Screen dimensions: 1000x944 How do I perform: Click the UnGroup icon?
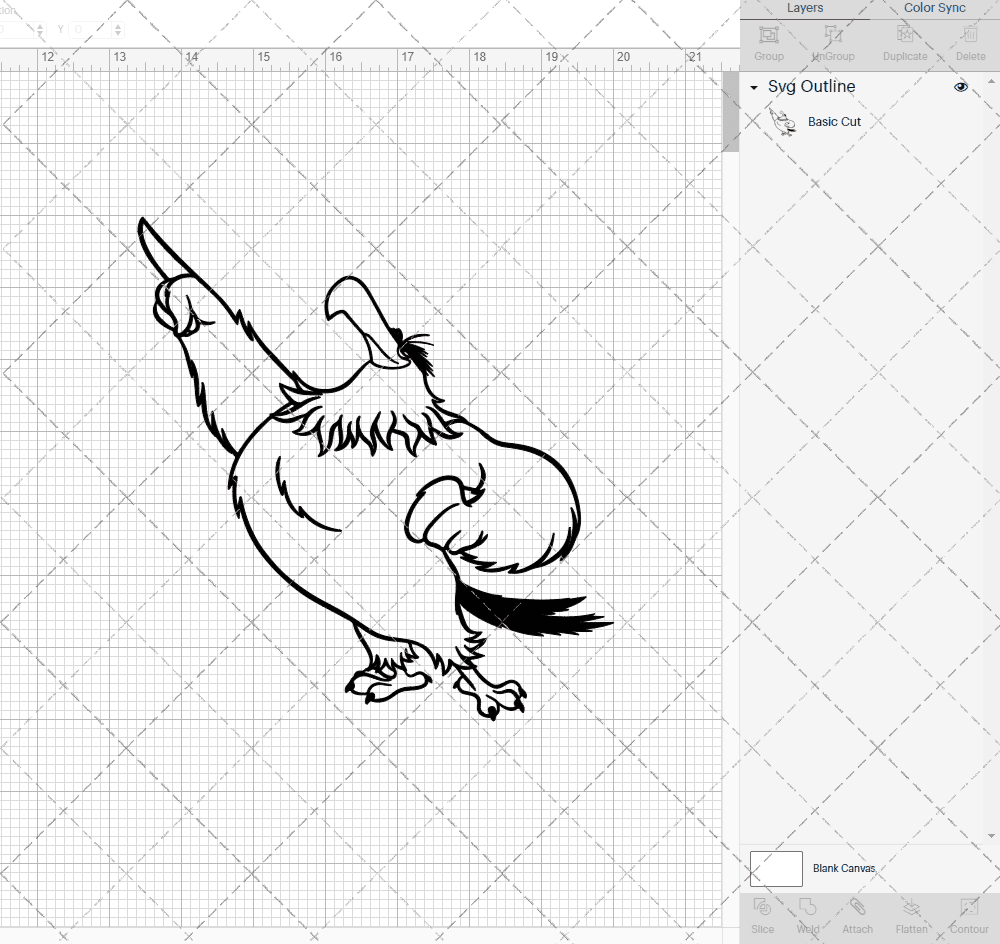[x=832, y=42]
